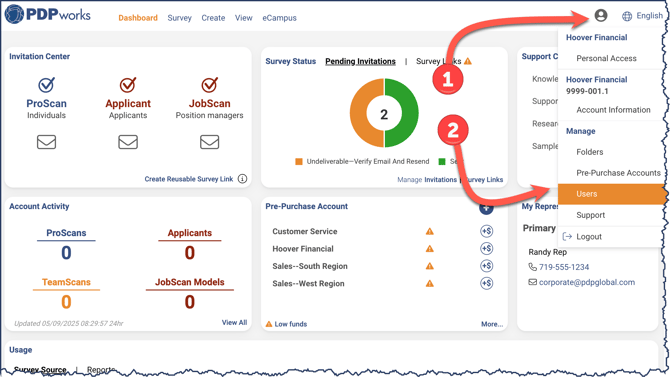Click View All in Account Activity
670x377 pixels.
(234, 322)
